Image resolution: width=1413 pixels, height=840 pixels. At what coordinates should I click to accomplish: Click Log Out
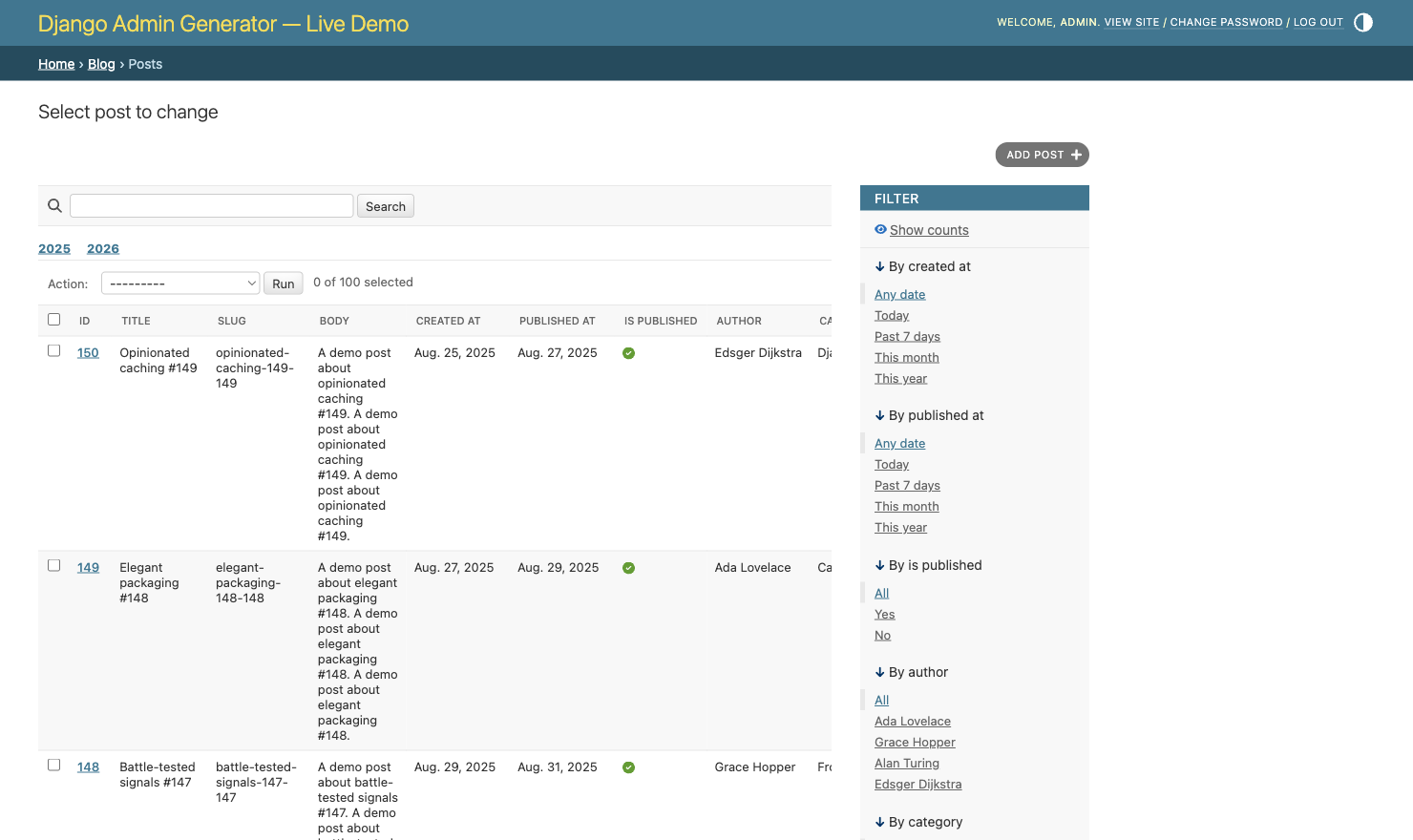pos(1318,22)
